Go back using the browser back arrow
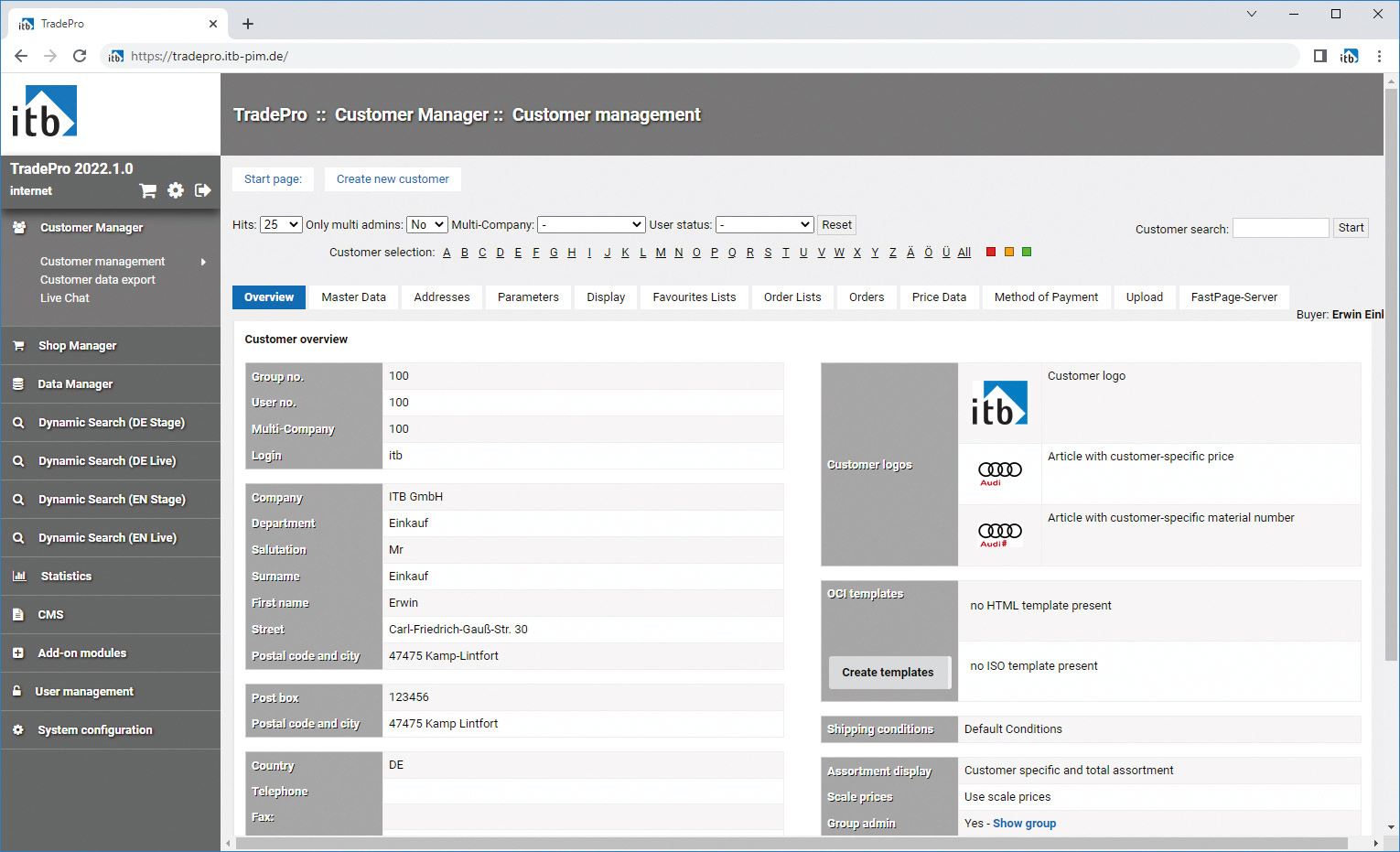The height and width of the screenshot is (852, 1400). [x=21, y=56]
